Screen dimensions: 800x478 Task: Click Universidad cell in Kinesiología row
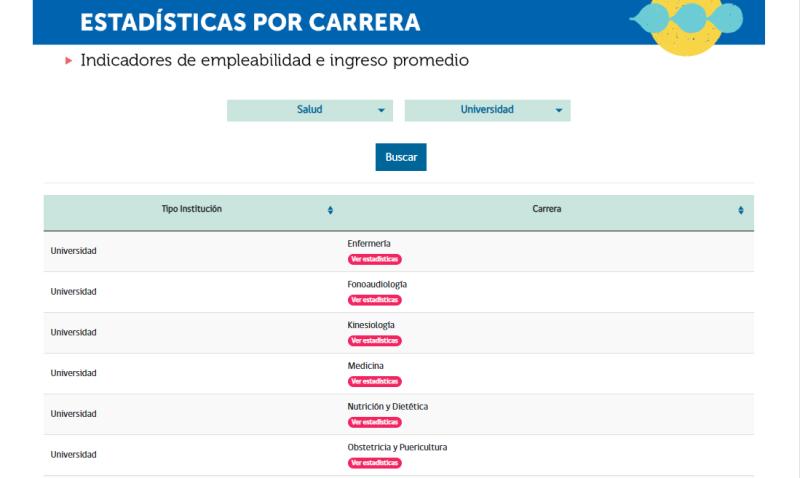coord(74,332)
